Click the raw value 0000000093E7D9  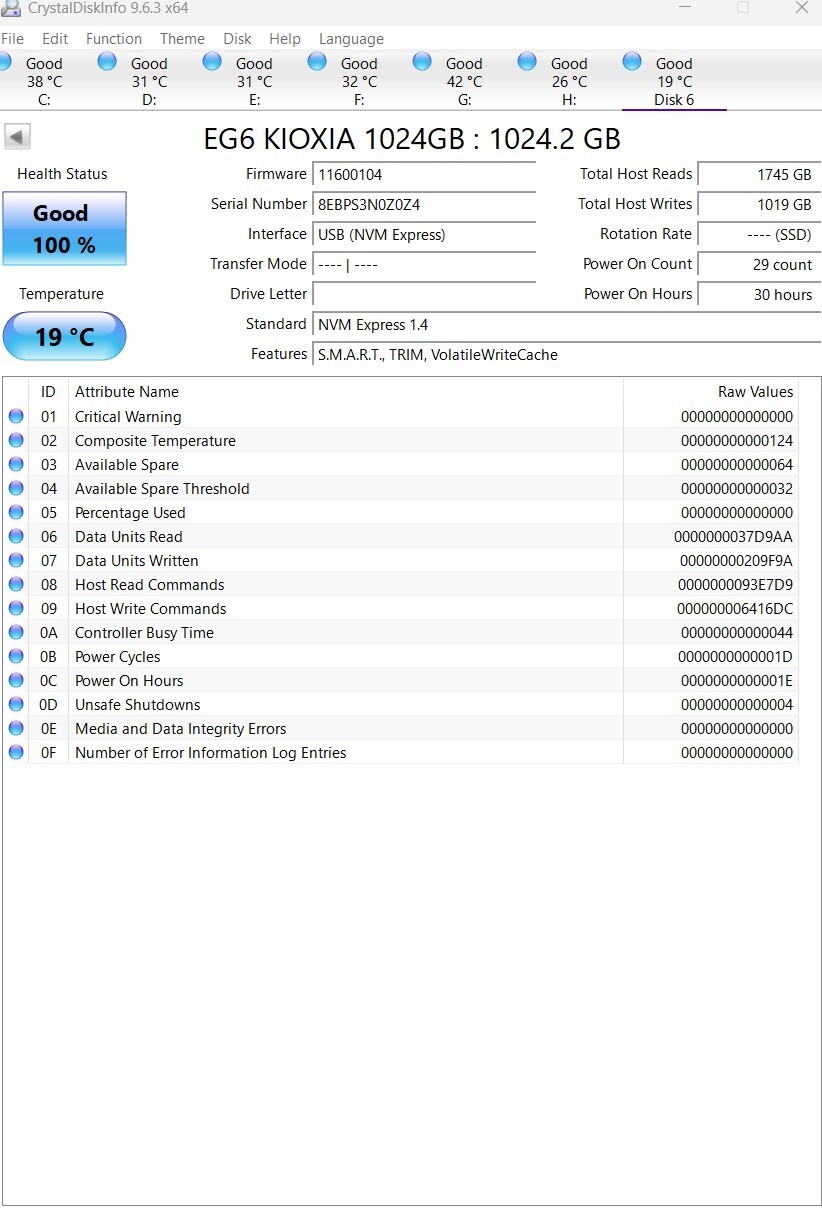[735, 585]
